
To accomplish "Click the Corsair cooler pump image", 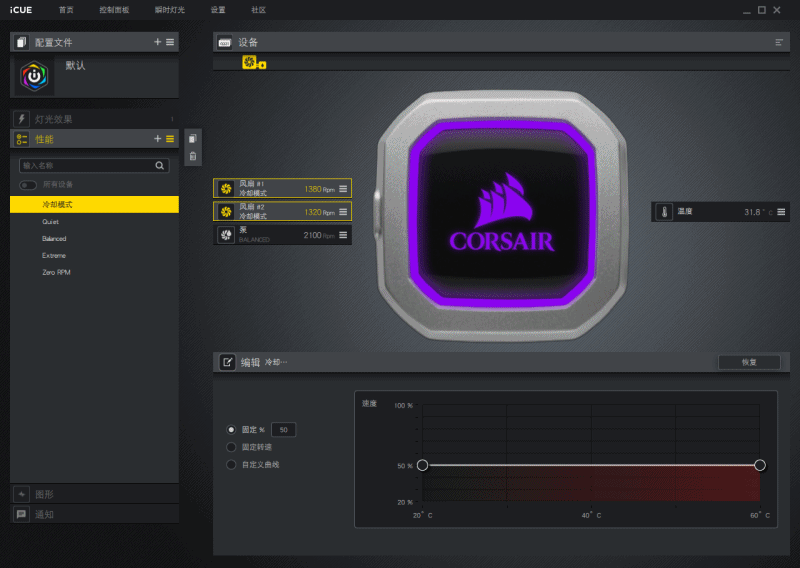I will (x=503, y=214).
